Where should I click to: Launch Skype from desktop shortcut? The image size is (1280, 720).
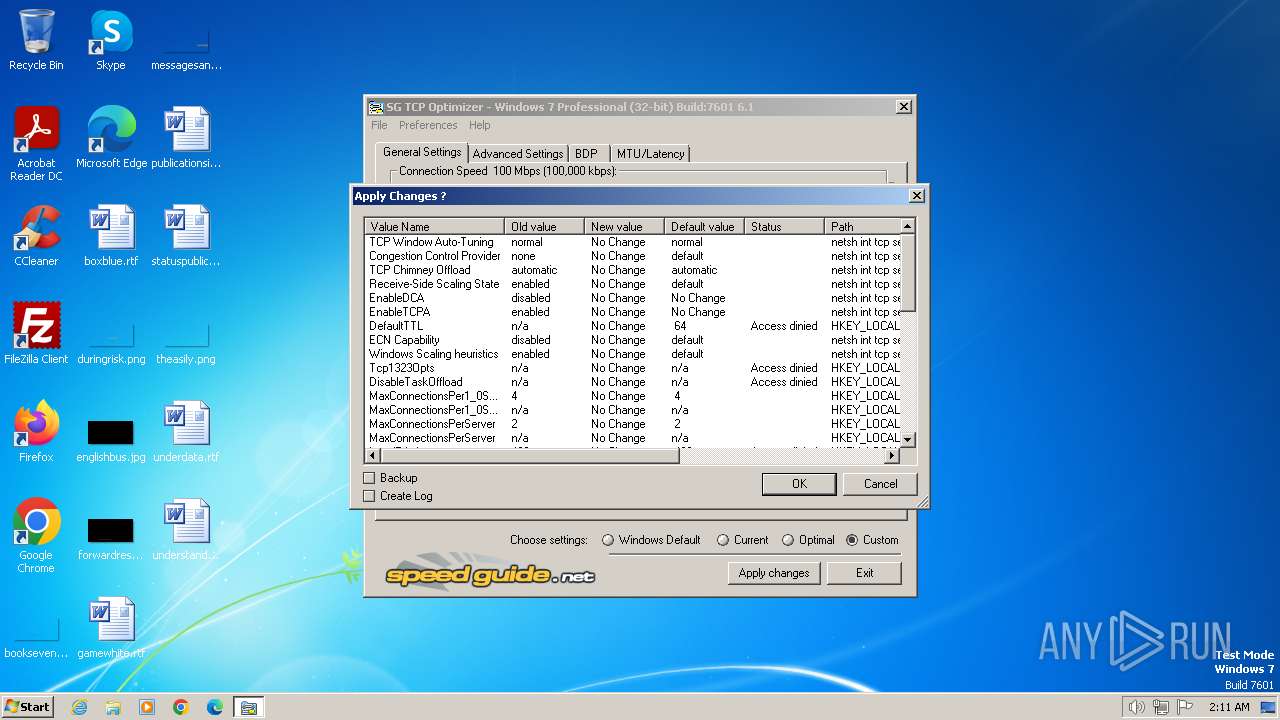(110, 40)
